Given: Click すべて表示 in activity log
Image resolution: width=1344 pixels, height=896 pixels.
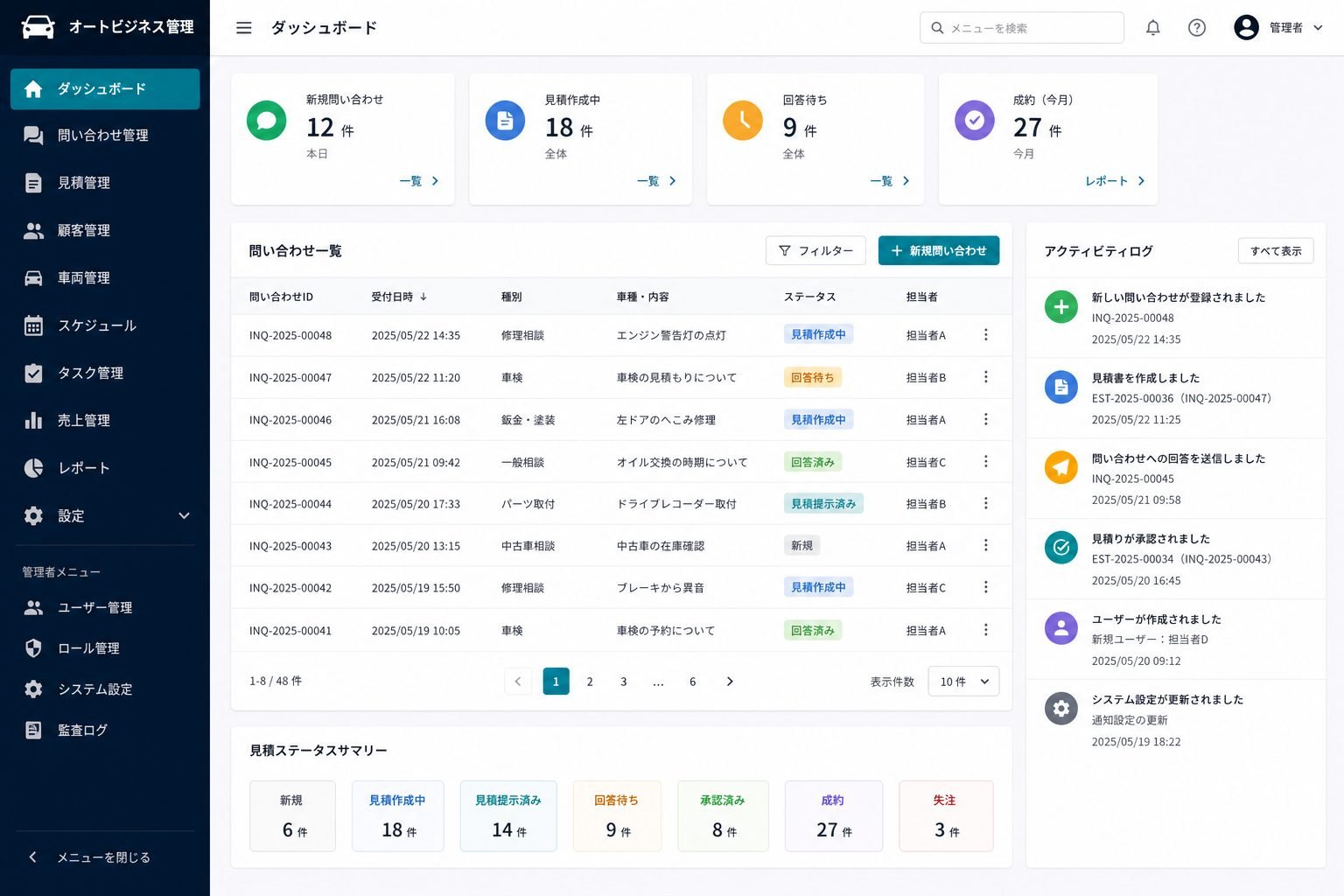Looking at the screenshot, I should (x=1276, y=251).
